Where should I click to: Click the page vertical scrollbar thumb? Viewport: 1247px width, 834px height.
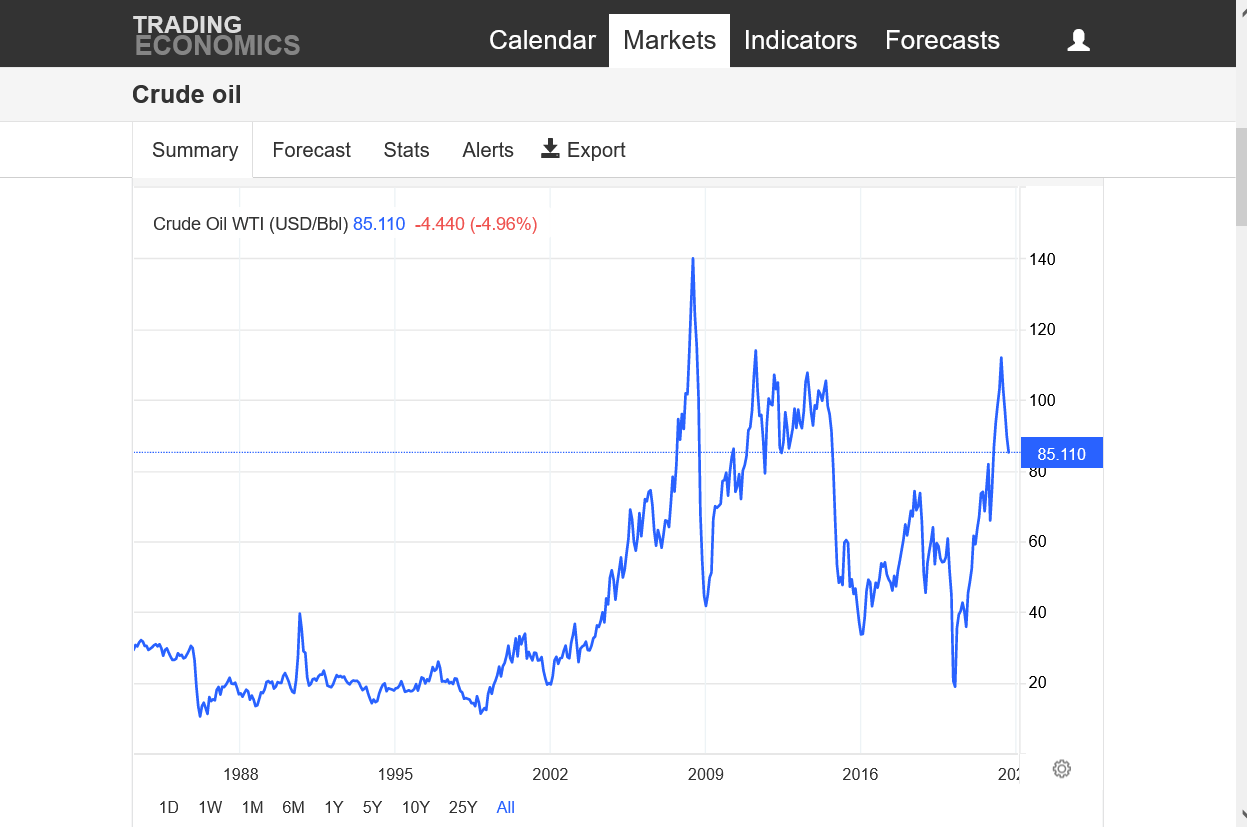point(1241,175)
